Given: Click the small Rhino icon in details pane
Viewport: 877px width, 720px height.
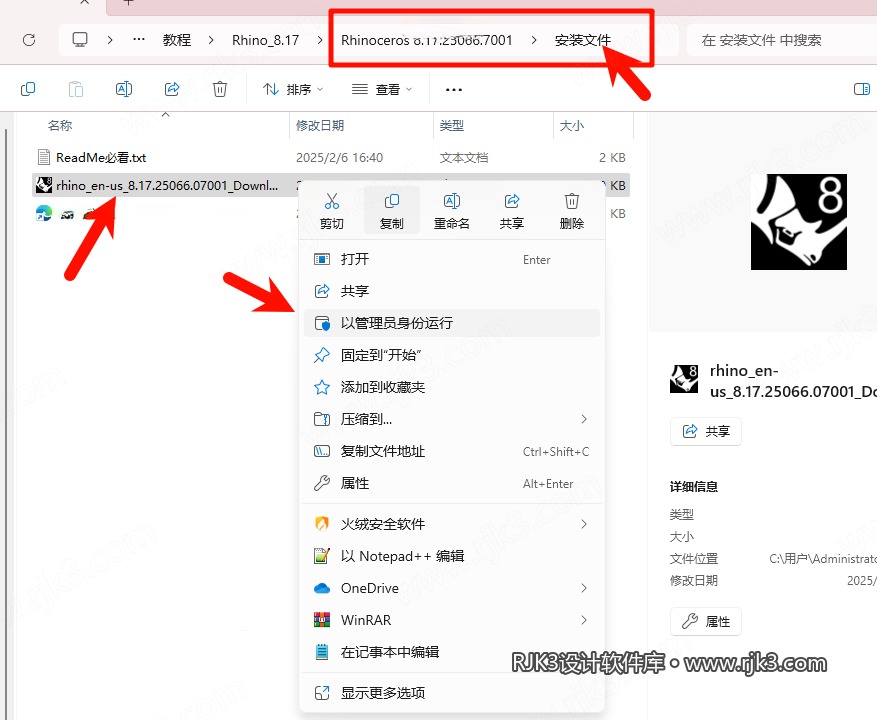Looking at the screenshot, I should [684, 378].
